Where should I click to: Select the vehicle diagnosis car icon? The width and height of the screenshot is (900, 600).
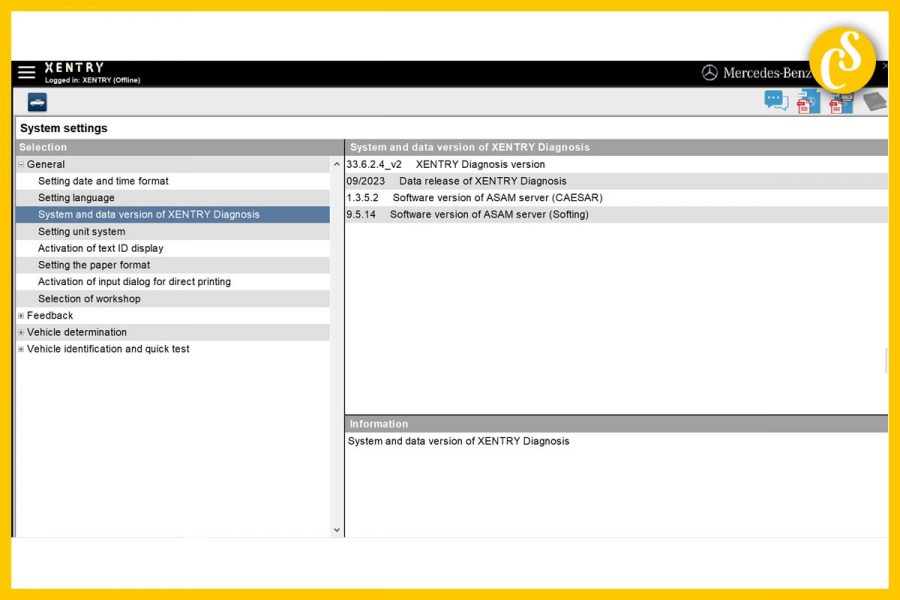[x=37, y=101]
